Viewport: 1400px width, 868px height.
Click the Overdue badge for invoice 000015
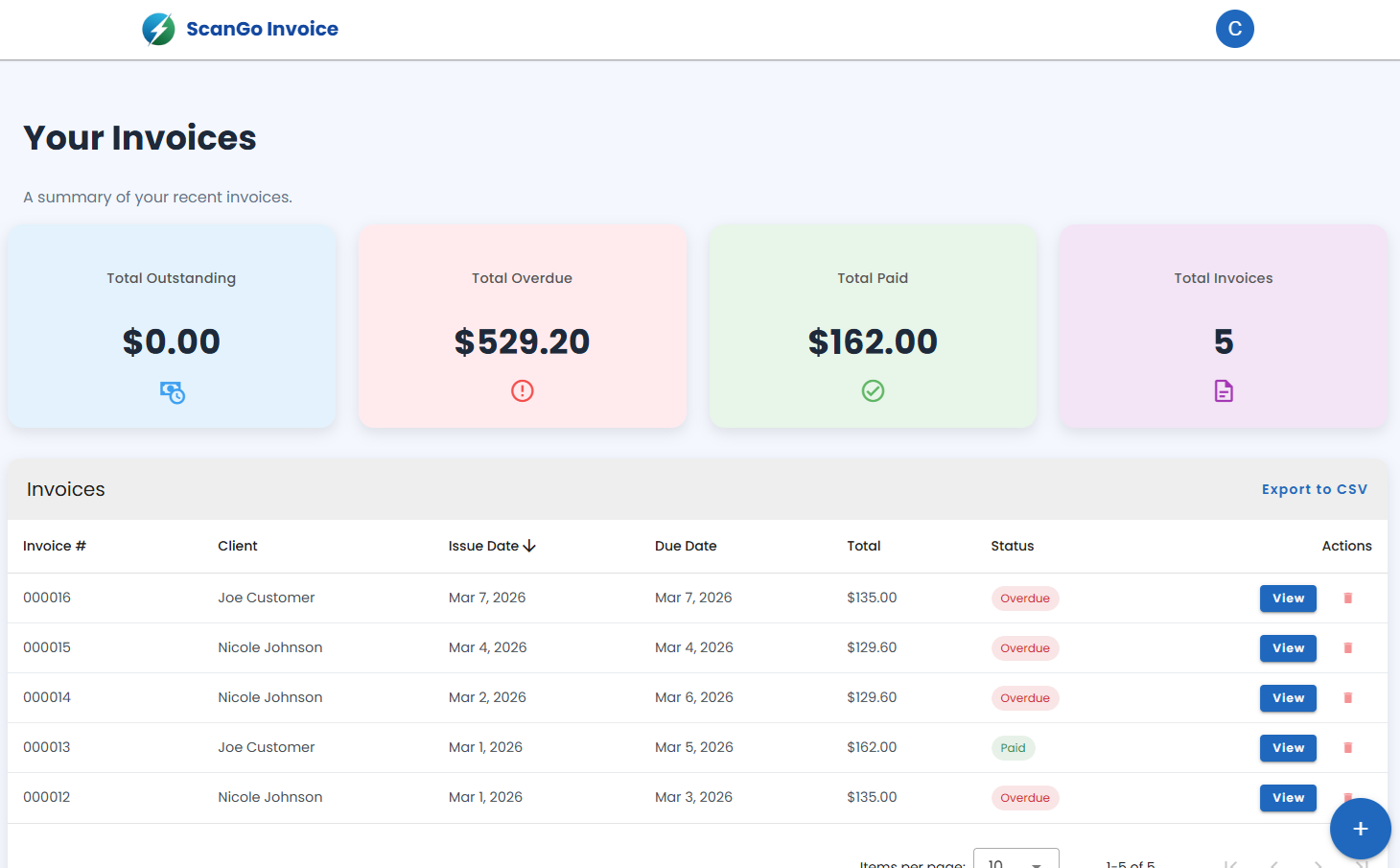(x=1025, y=648)
